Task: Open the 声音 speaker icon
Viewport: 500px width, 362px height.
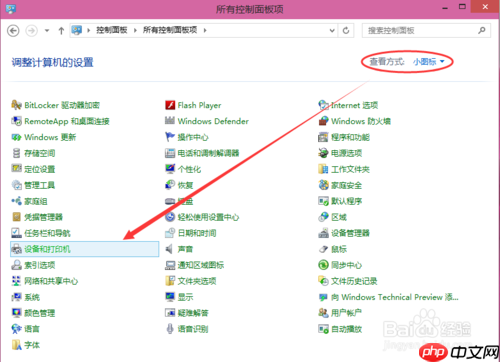Action: (170, 249)
